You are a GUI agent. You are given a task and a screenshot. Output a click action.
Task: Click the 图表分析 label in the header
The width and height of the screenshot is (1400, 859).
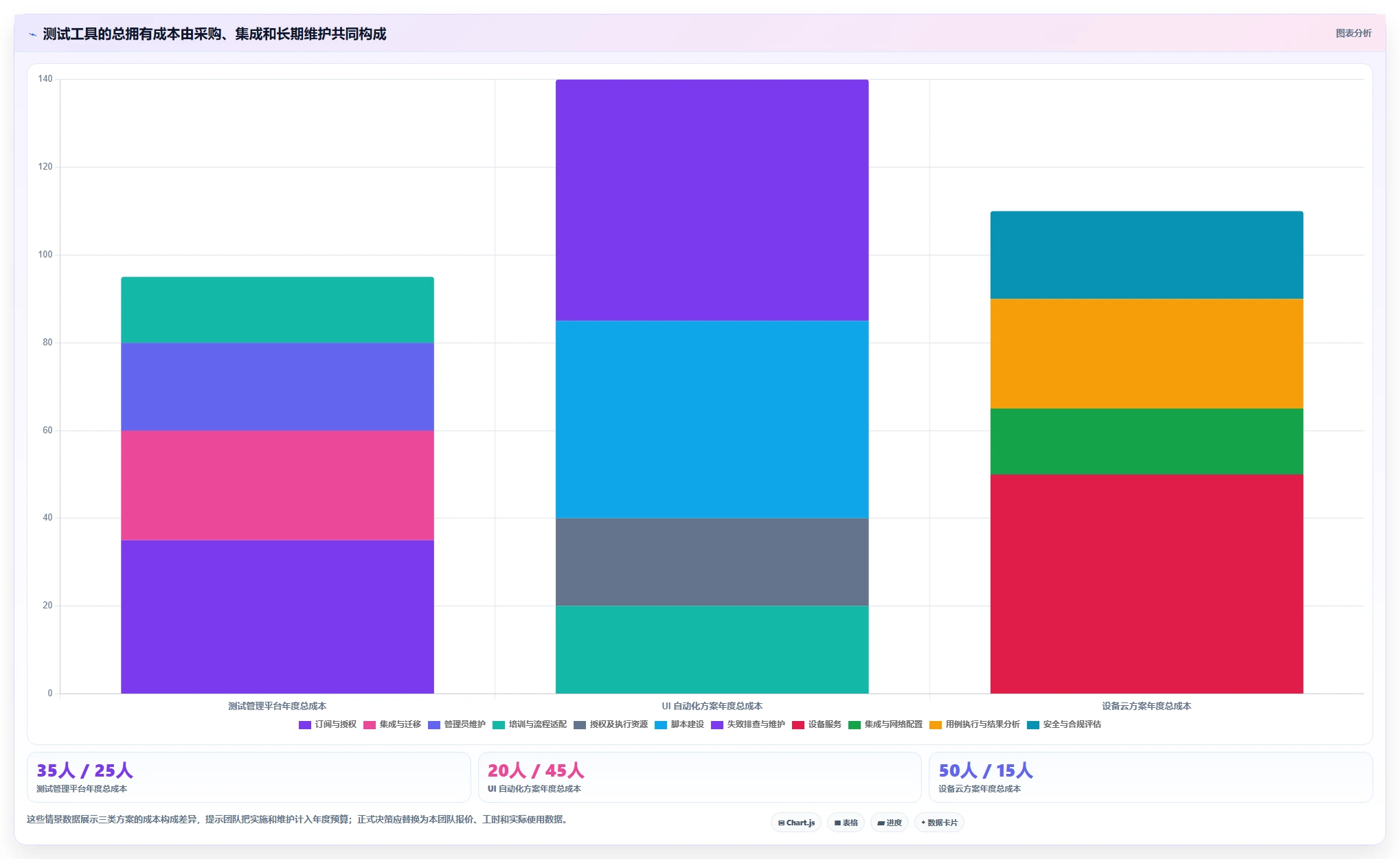coord(1353,33)
